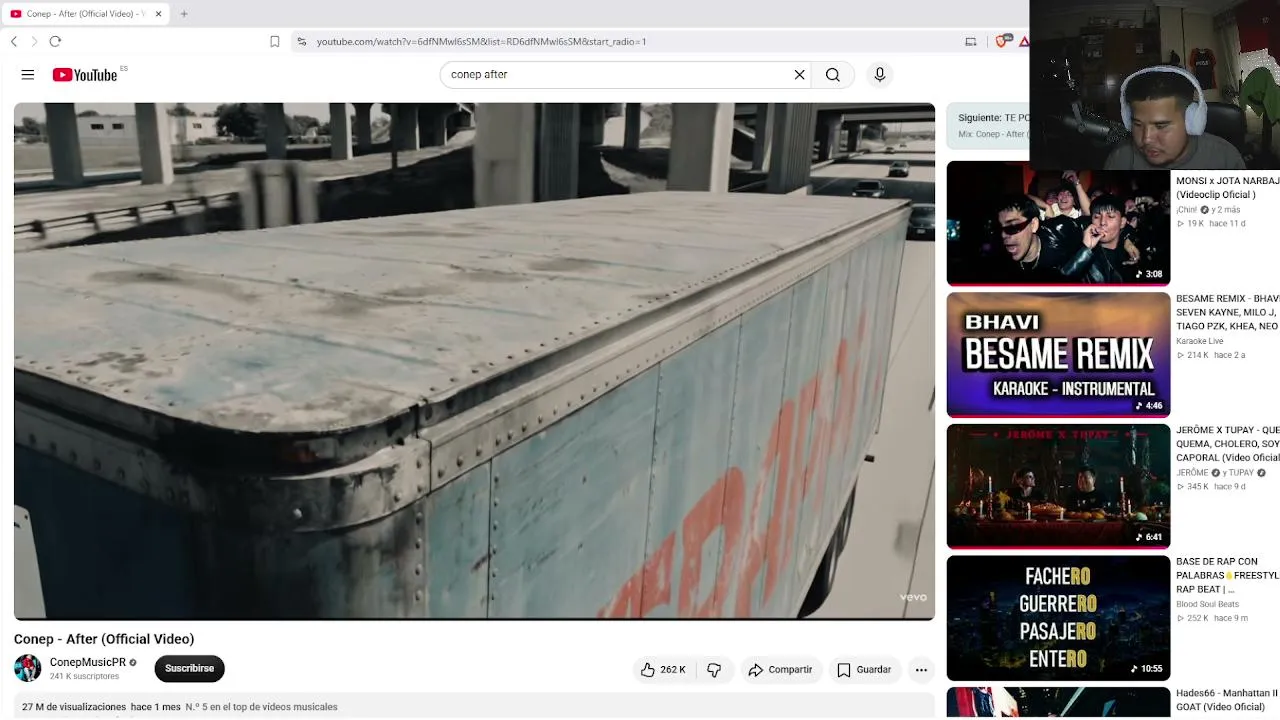Open the cast/media icon in the address bar
This screenshot has height=720, width=1280.
[970, 41]
